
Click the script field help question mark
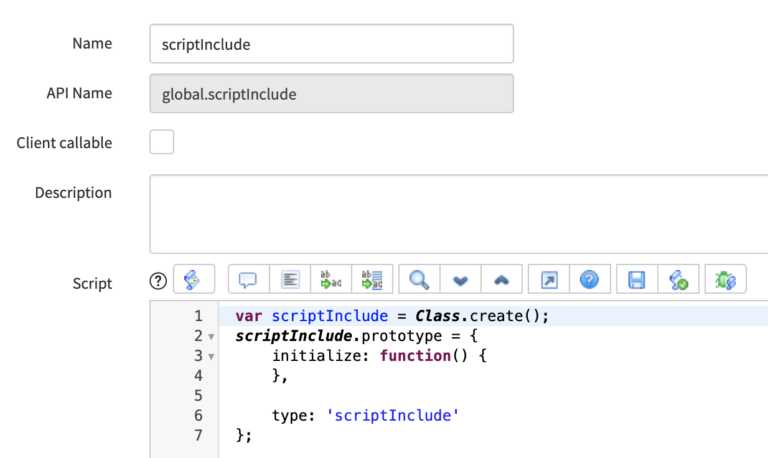coord(157,281)
